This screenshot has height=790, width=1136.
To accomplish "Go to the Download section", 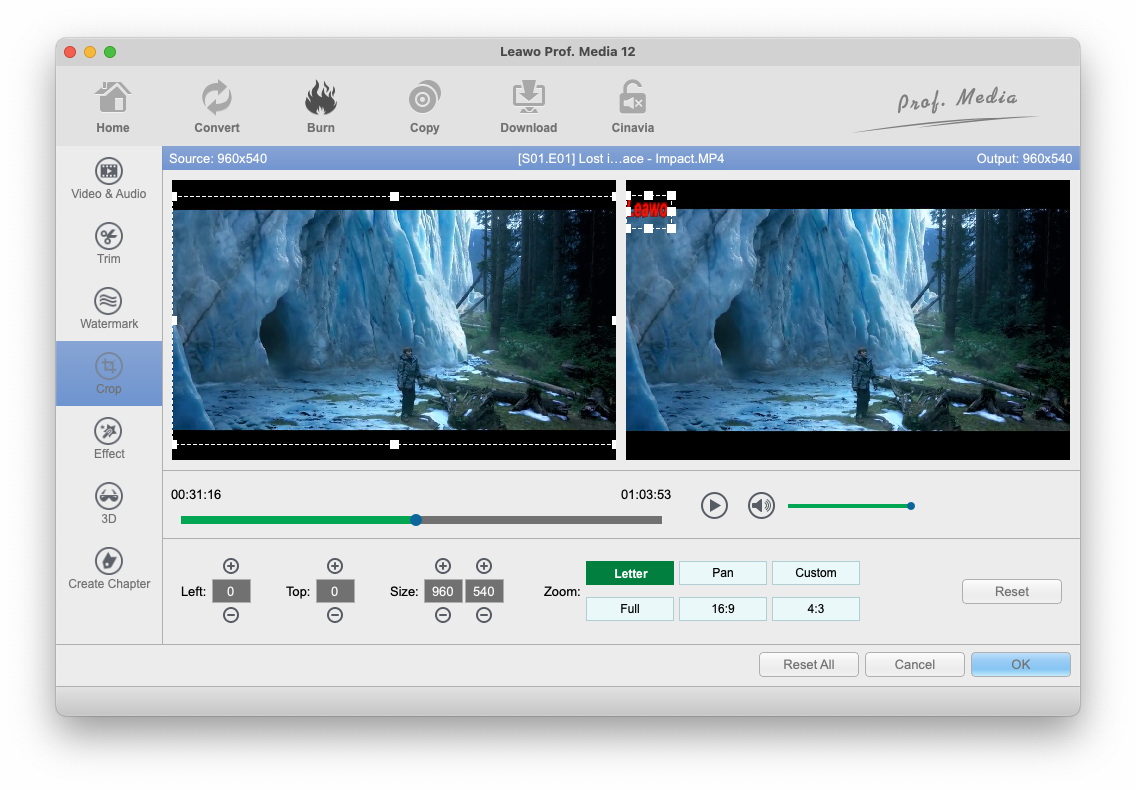I will tap(528, 108).
